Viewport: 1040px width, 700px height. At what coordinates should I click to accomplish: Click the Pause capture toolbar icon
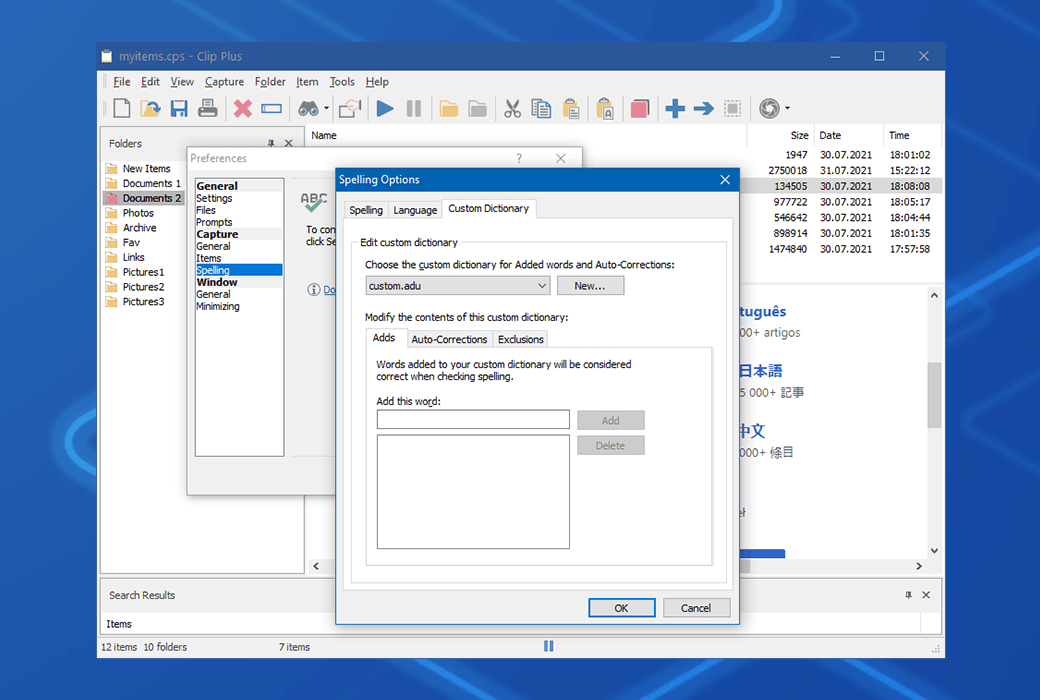[x=413, y=108]
